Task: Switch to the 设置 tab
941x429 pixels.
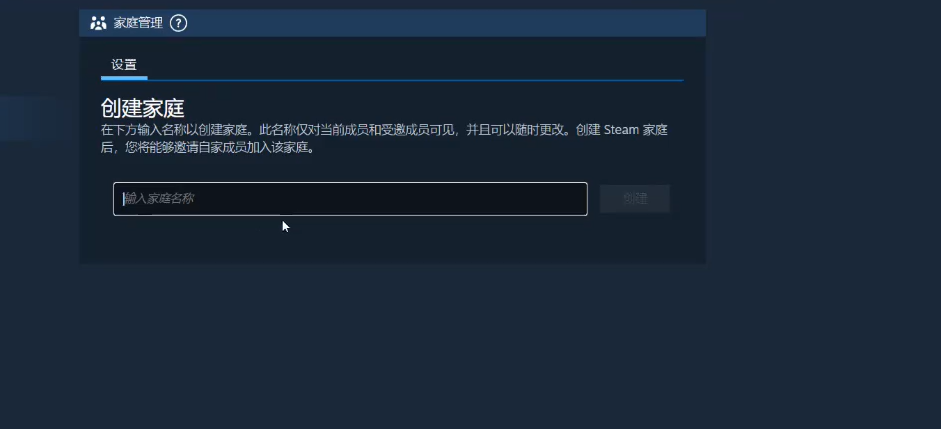Action: (124, 65)
